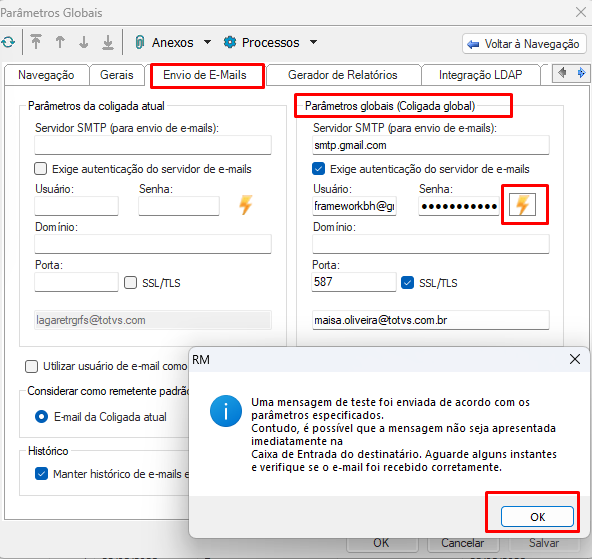Click the Processos gear icon
This screenshot has width=592, height=559.
(x=230, y=42)
